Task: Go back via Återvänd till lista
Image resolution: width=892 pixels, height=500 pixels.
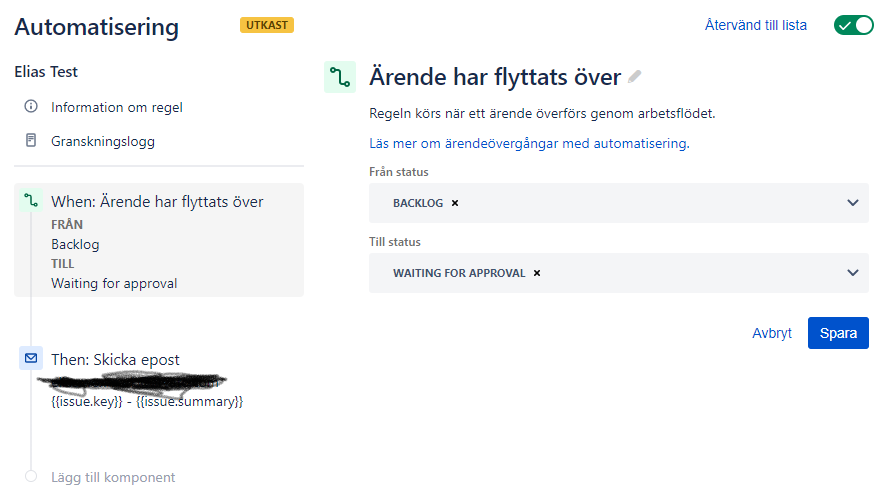Action: (x=755, y=25)
